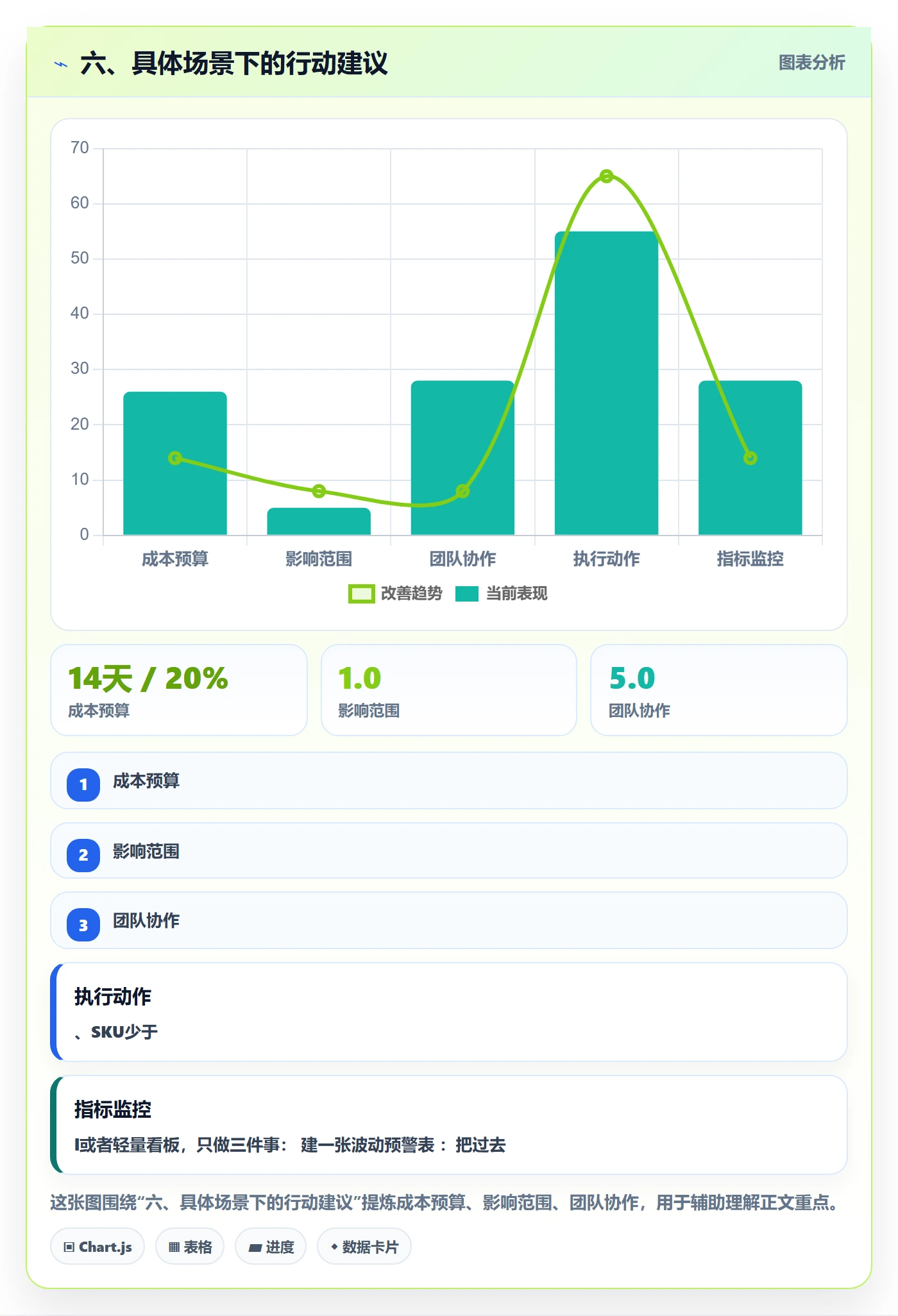Open the 指标监控 callout card heading
The image size is (898, 1316).
pyautogui.click(x=113, y=1109)
